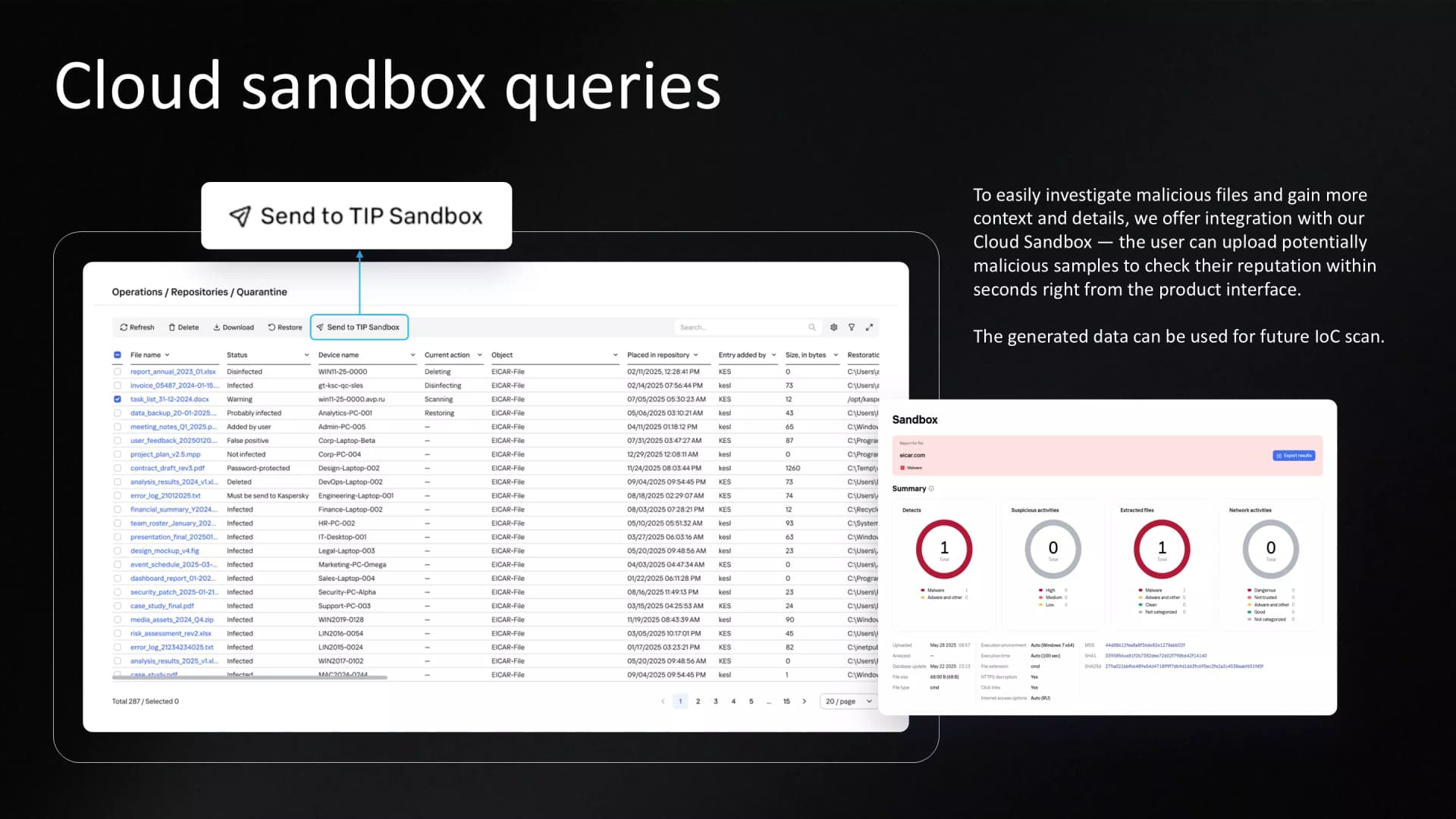Open the Status column dropdown arrow

[x=306, y=355]
